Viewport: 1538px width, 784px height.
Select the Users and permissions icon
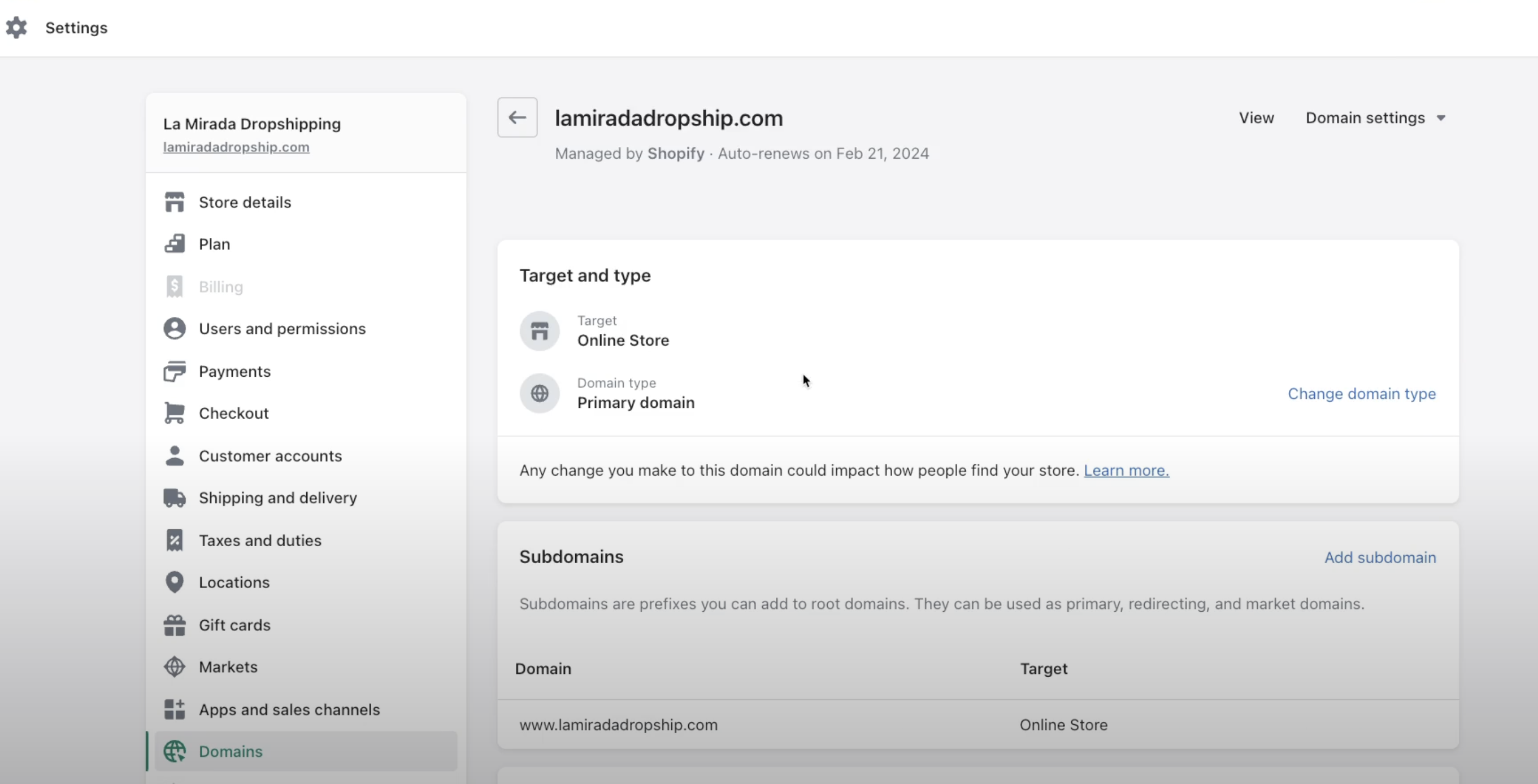pos(173,328)
